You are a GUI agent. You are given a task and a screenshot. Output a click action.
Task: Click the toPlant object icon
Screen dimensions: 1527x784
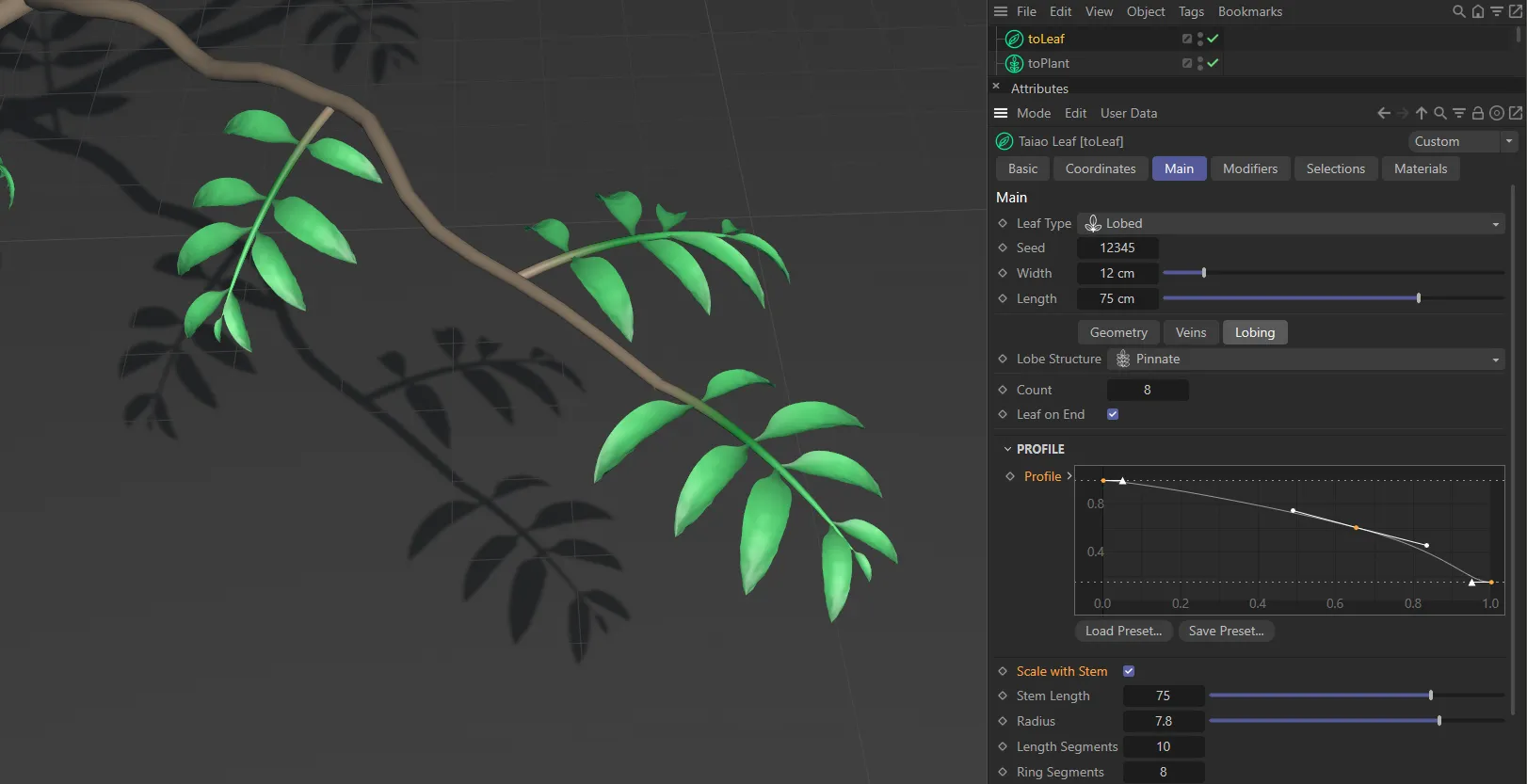(1014, 63)
